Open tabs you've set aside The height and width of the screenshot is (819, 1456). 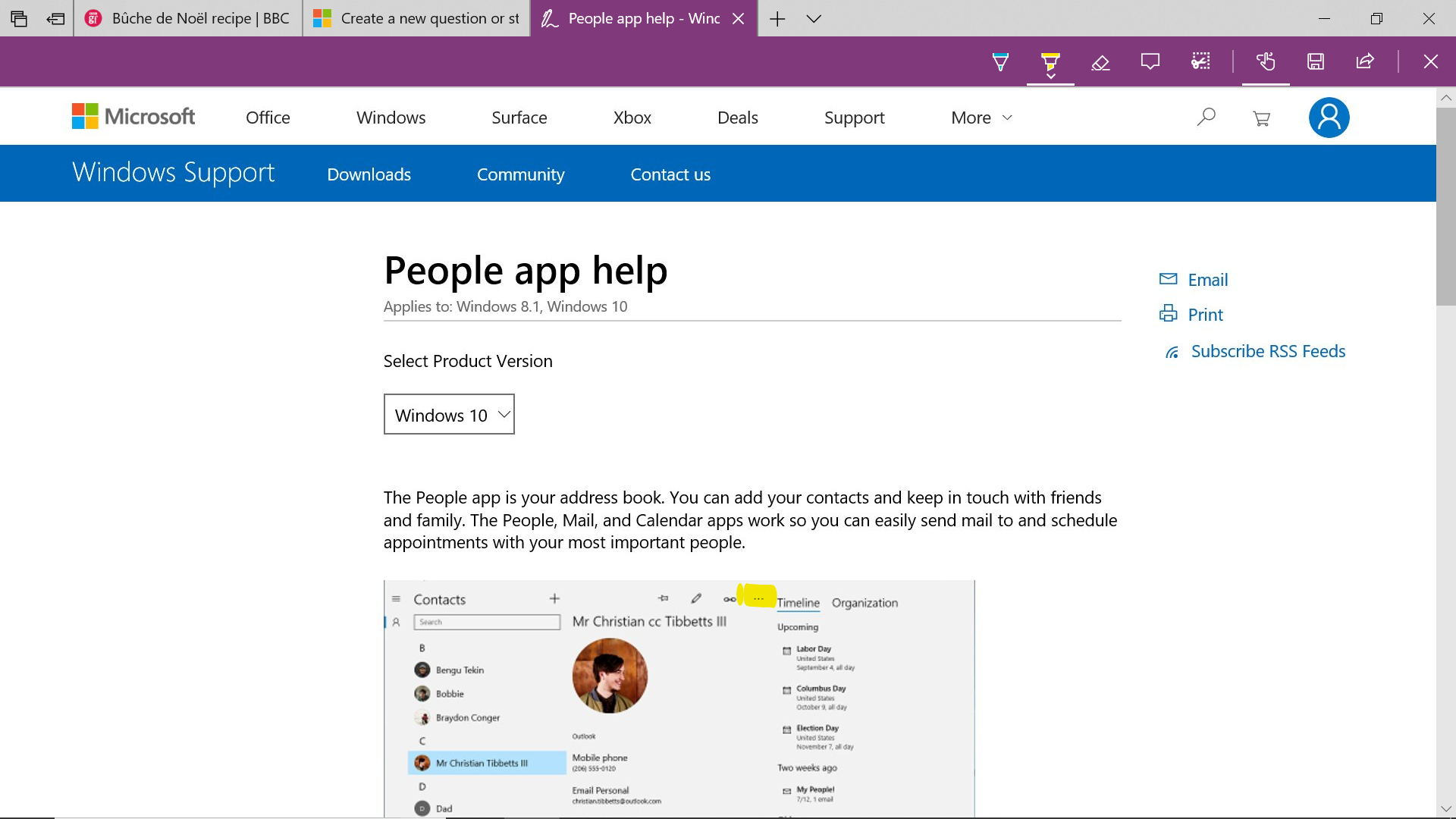19,18
